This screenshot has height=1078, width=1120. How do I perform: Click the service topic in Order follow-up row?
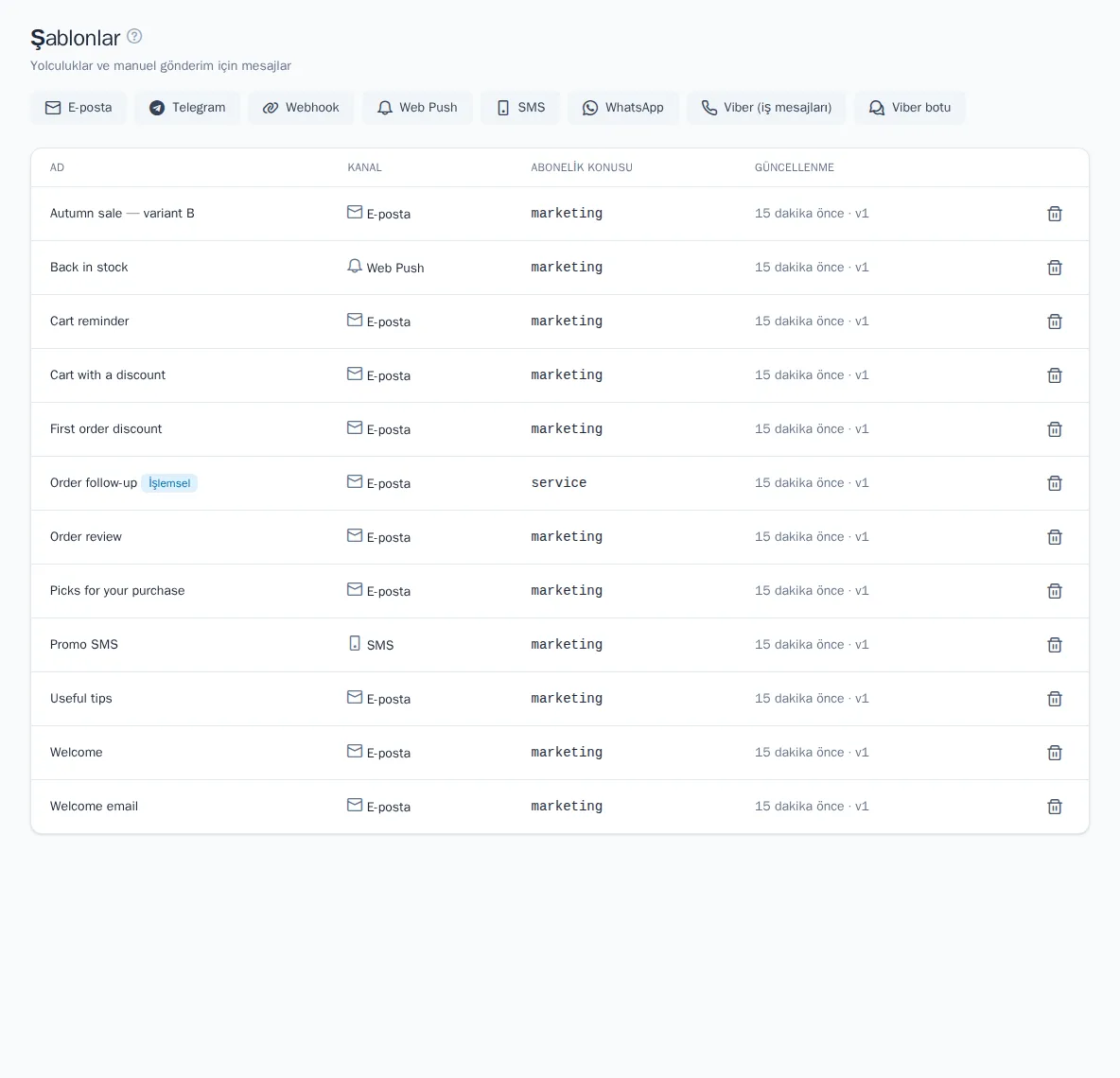[558, 482]
